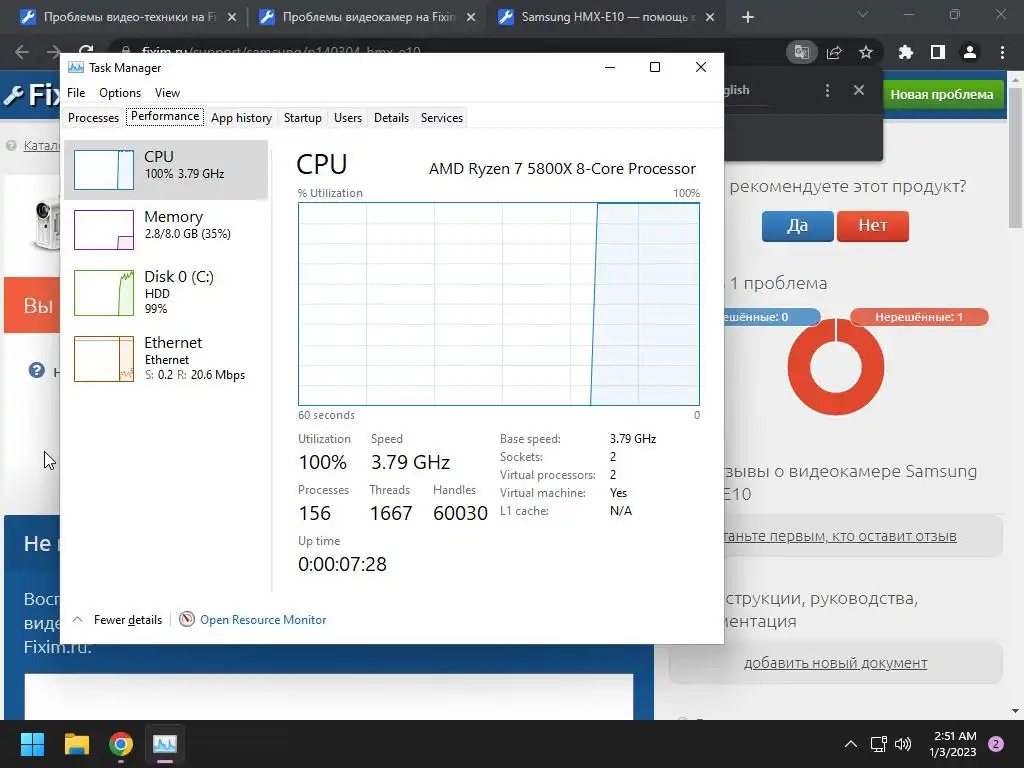
Task: Toggle Chrome's side panel icon
Action: coord(938,52)
